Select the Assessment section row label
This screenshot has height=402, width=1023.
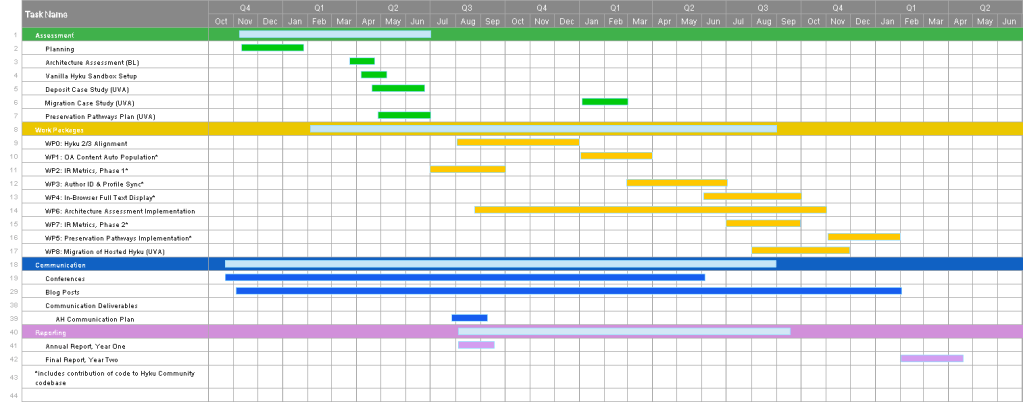pyautogui.click(x=55, y=35)
